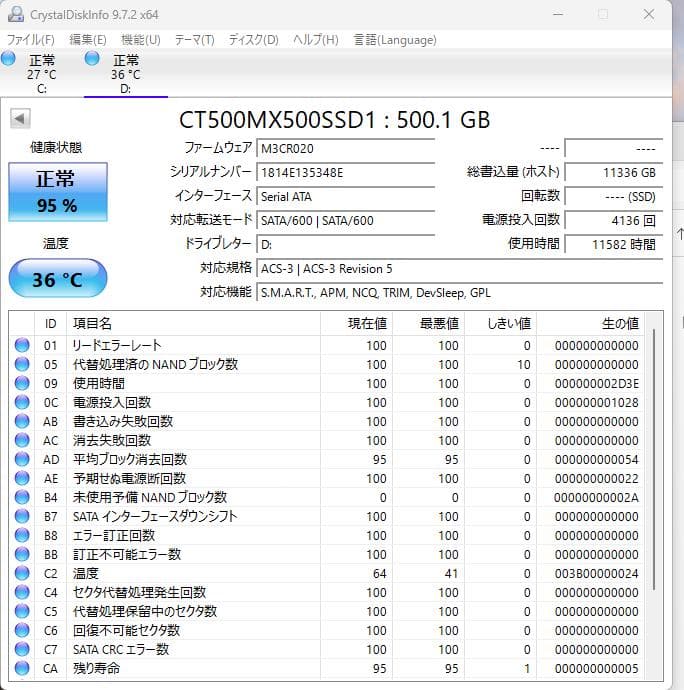
Task: Open the テーマ(T) menu
Action: click(x=195, y=40)
